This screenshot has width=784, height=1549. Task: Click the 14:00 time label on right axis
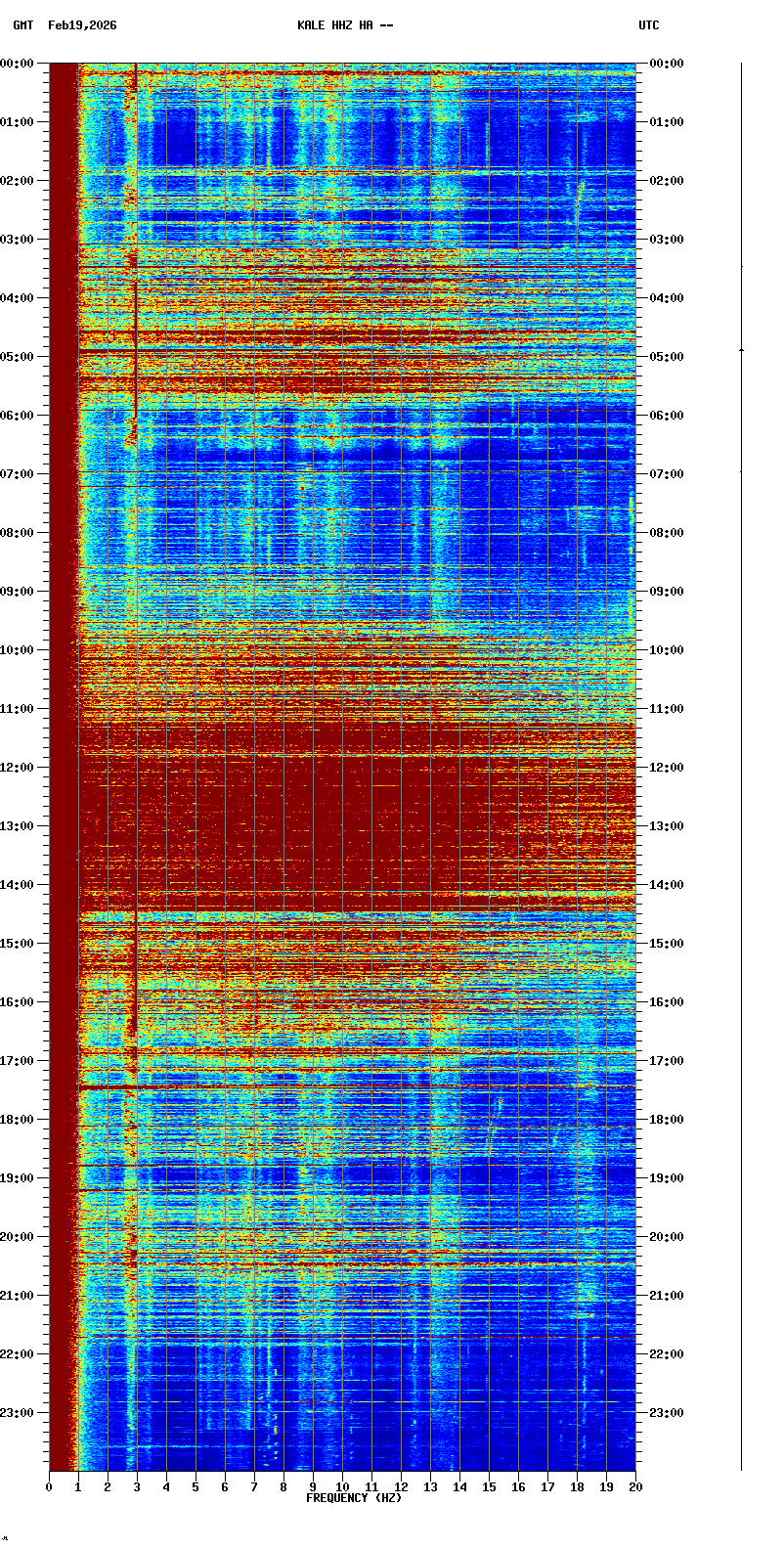(x=667, y=885)
